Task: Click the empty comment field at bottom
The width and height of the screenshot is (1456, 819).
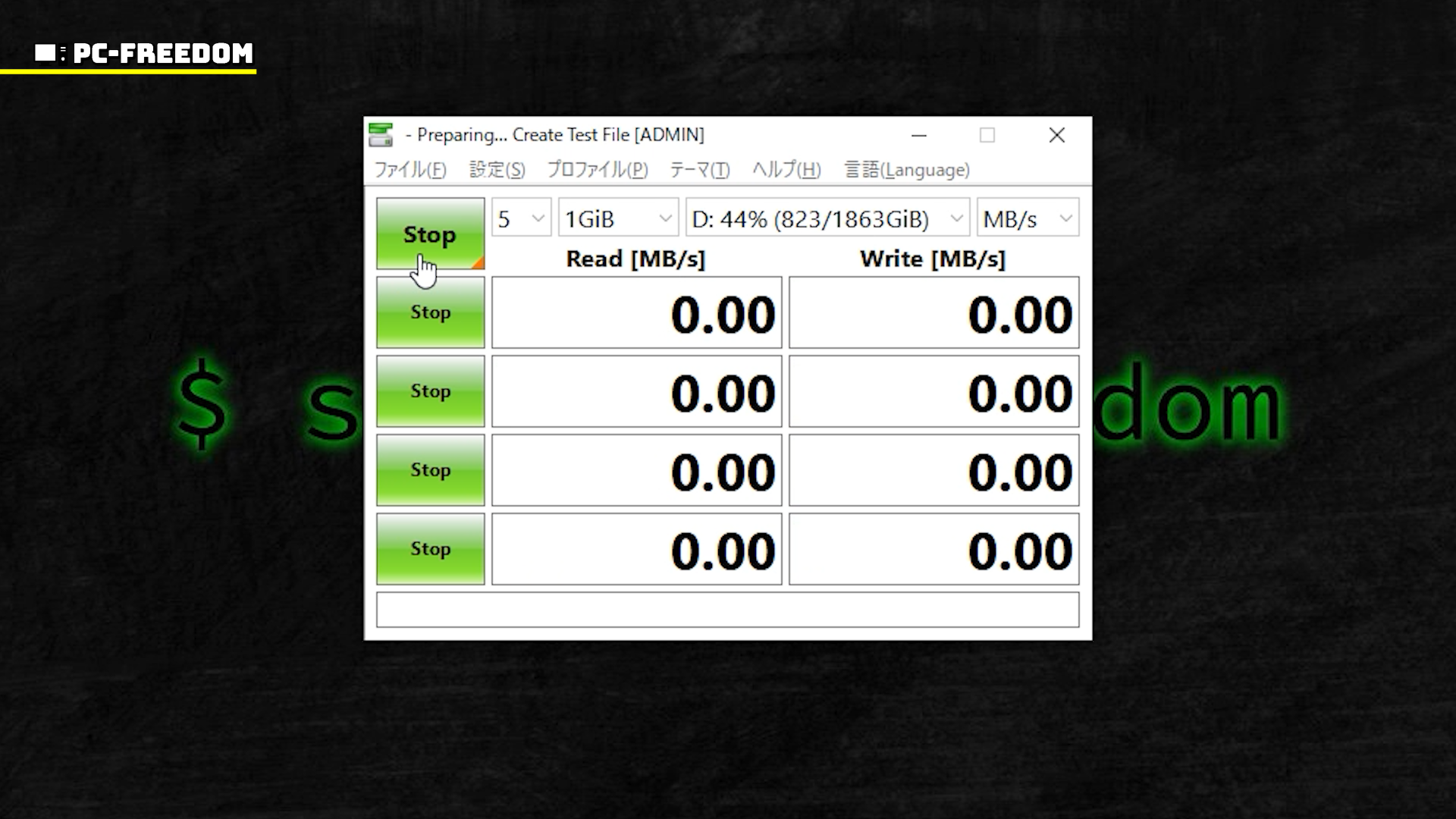Action: tap(727, 610)
